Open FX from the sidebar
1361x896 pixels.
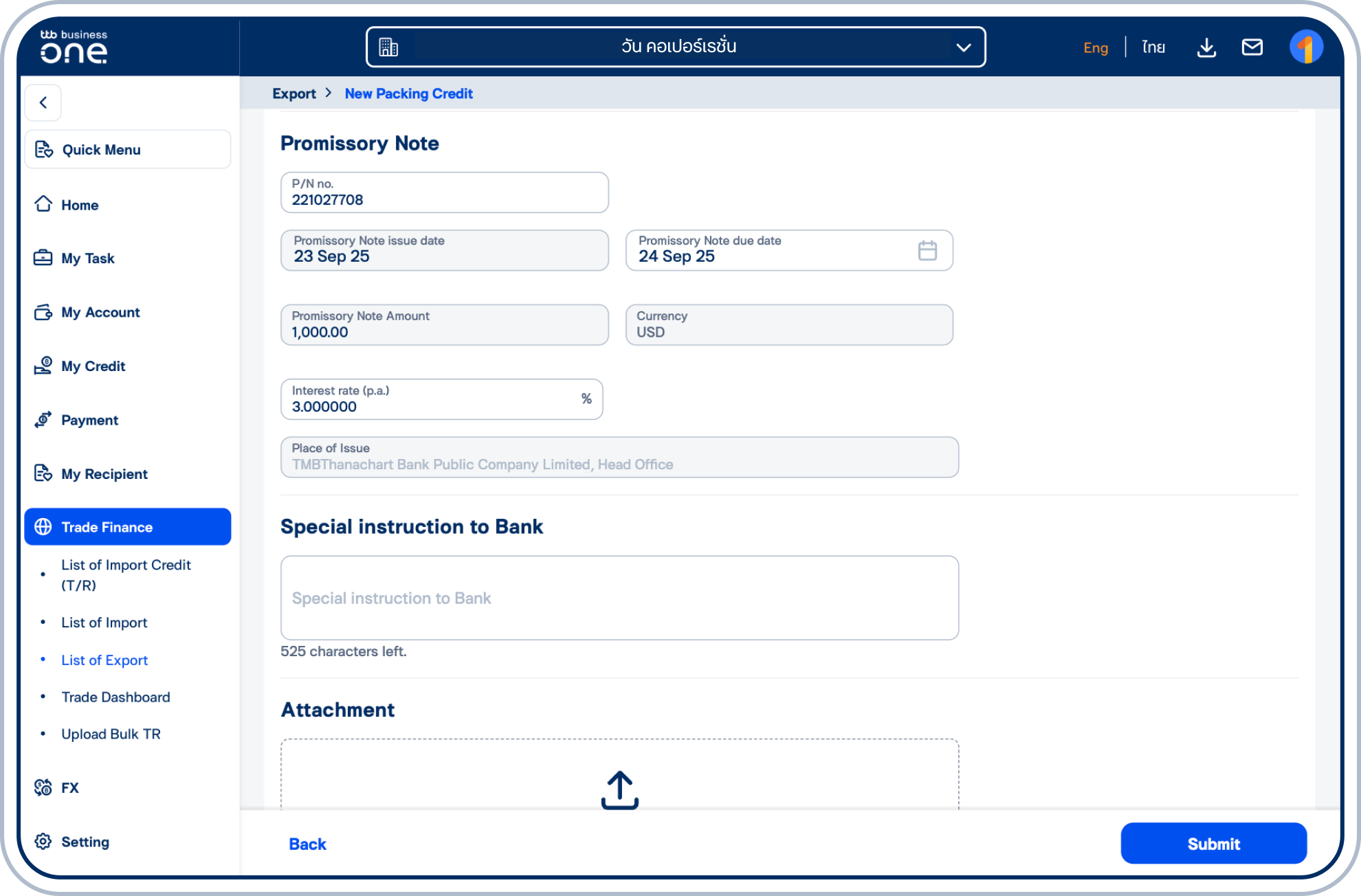pos(69,787)
